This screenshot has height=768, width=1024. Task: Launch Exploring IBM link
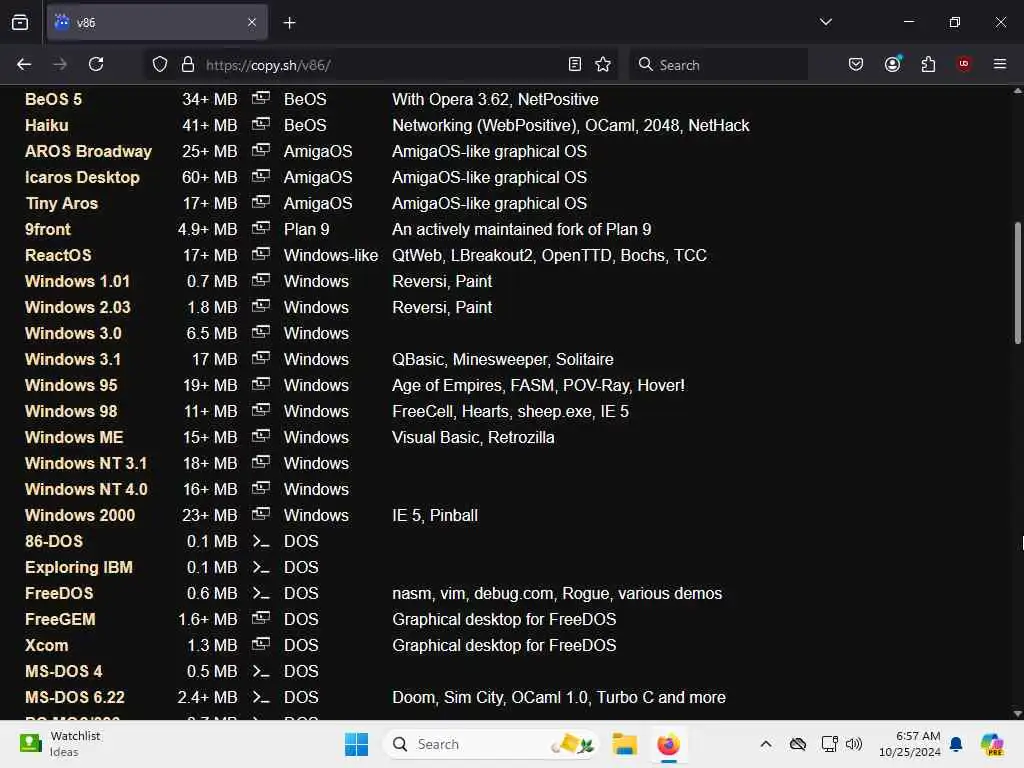[78, 568]
